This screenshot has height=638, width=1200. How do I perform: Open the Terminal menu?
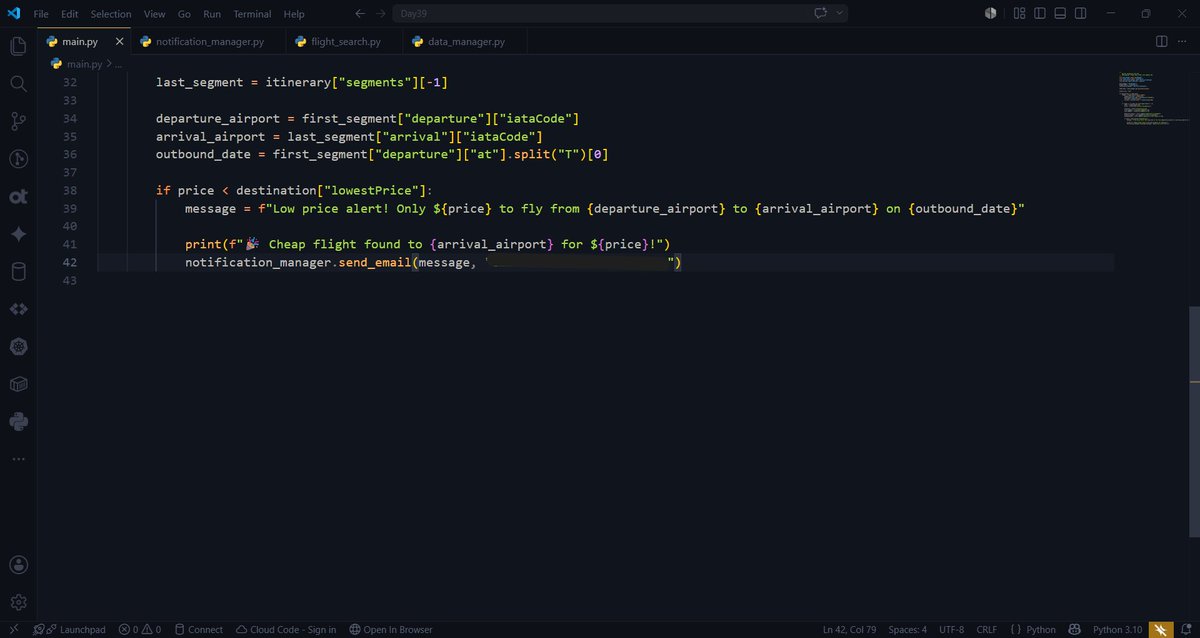point(252,14)
